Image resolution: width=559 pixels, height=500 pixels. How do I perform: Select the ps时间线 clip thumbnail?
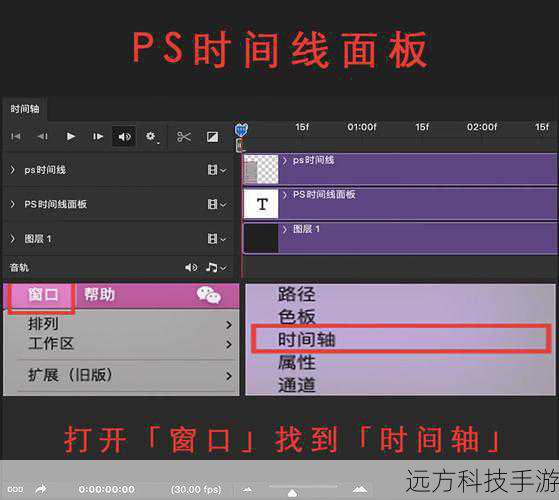261,169
